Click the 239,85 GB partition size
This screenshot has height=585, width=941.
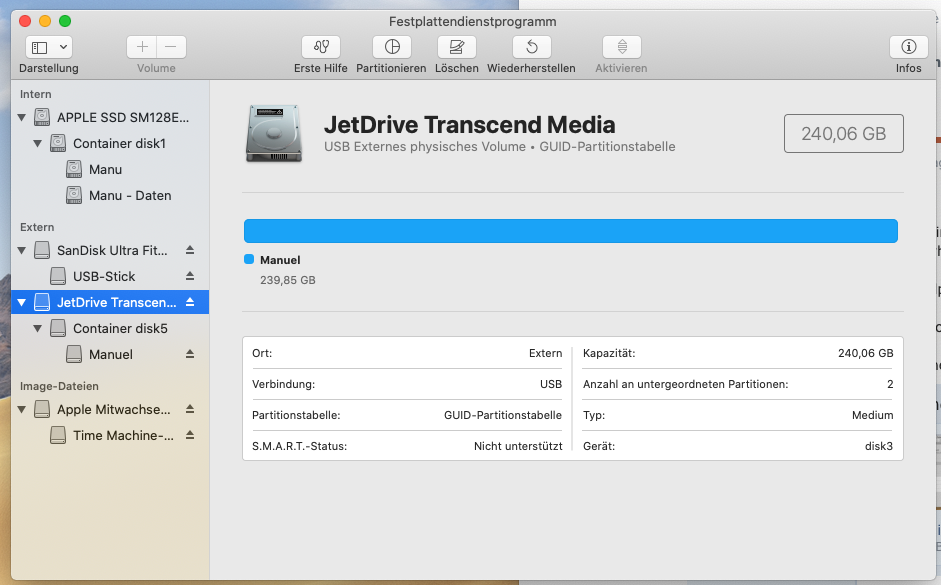287,280
